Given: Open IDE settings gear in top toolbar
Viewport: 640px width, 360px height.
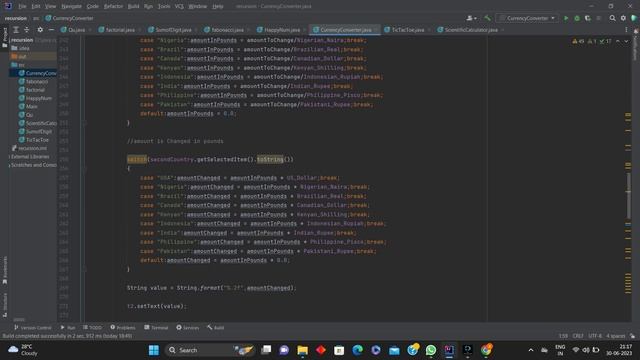Looking at the screenshot, I should [623, 18].
